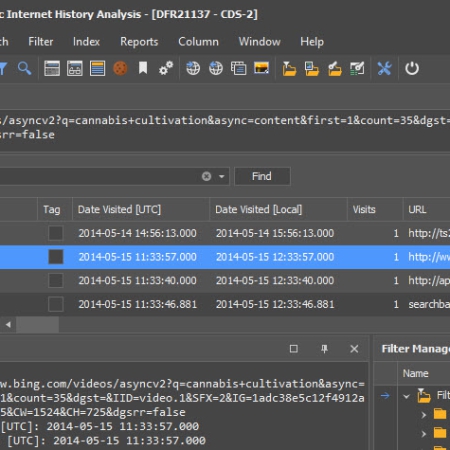Viewport: 450px width, 450px height.
Task: Click the picture image viewer icon
Action: click(261, 68)
